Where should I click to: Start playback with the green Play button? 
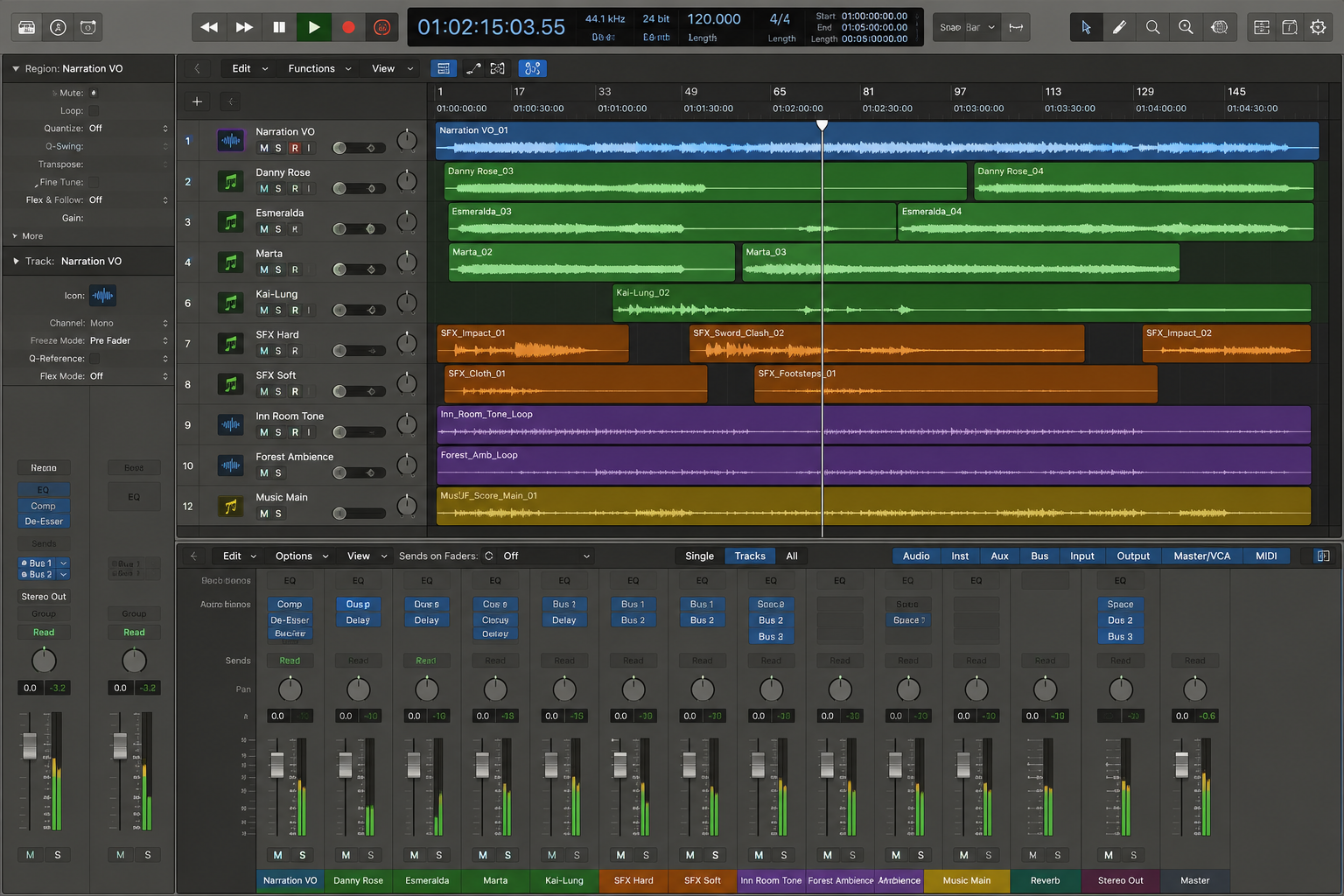point(313,27)
